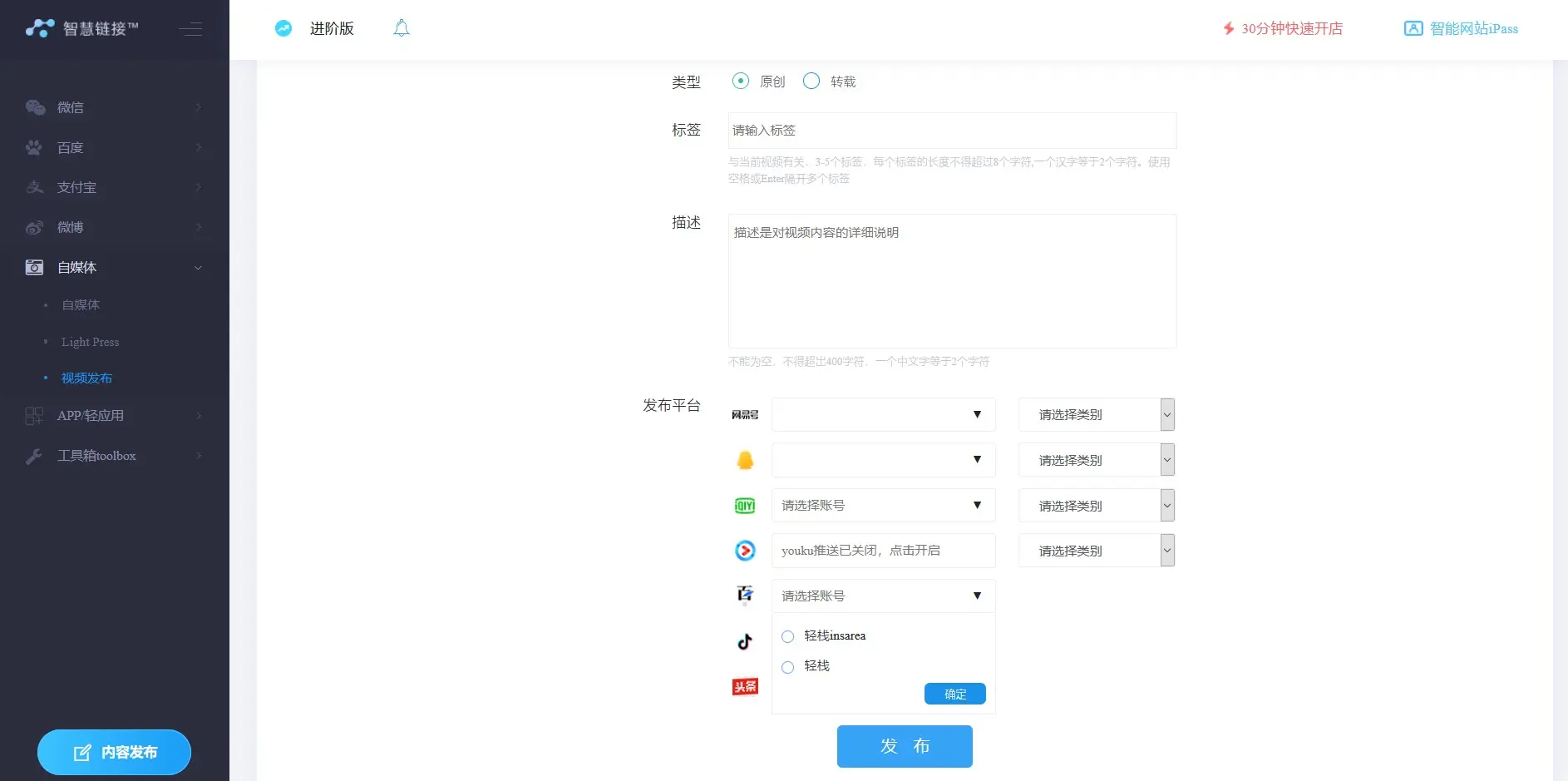Screen dimensions: 1568x781
Task: Select the 原创 type radio button
Action: [741, 81]
